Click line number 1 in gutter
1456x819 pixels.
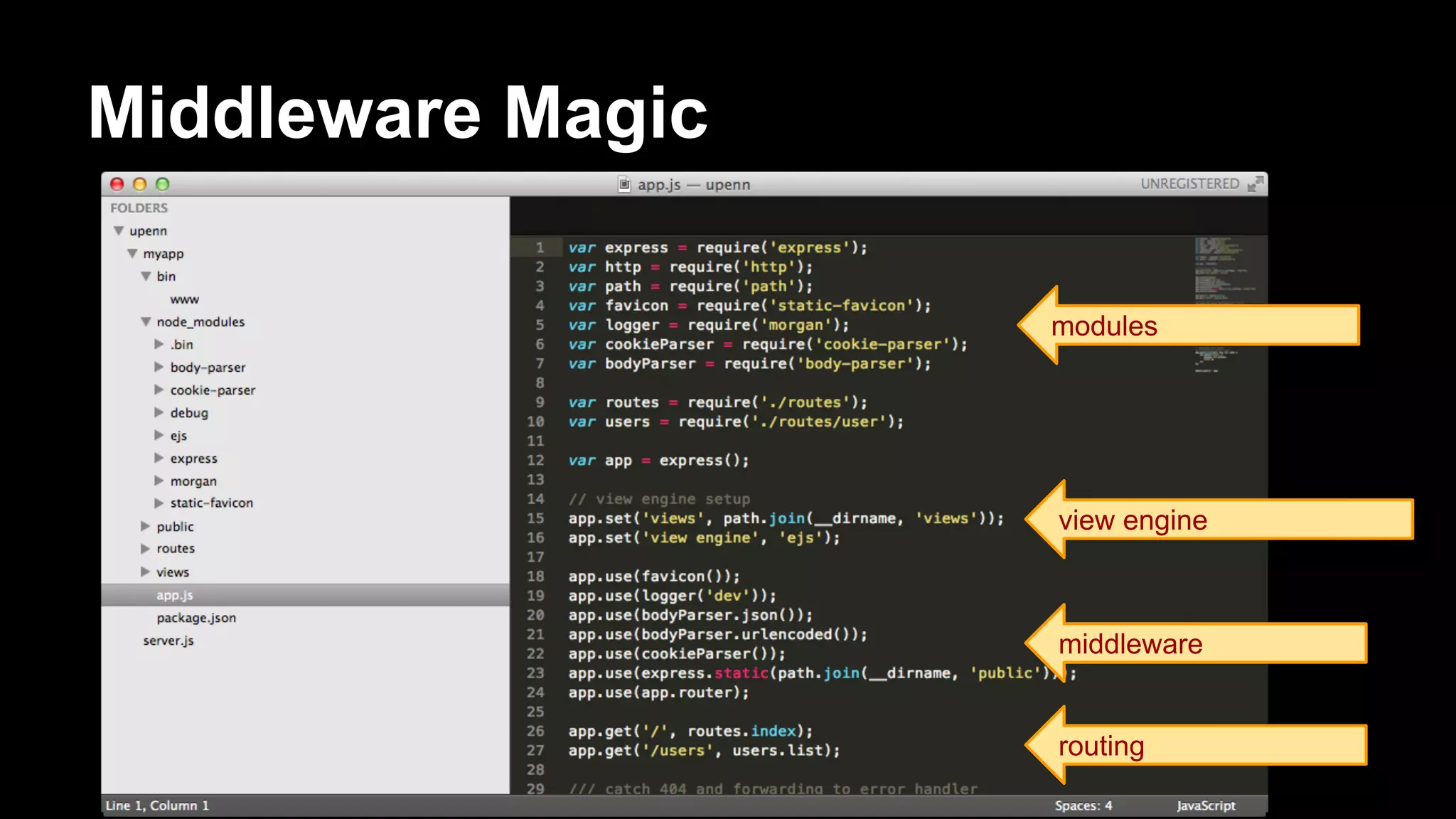(x=540, y=247)
